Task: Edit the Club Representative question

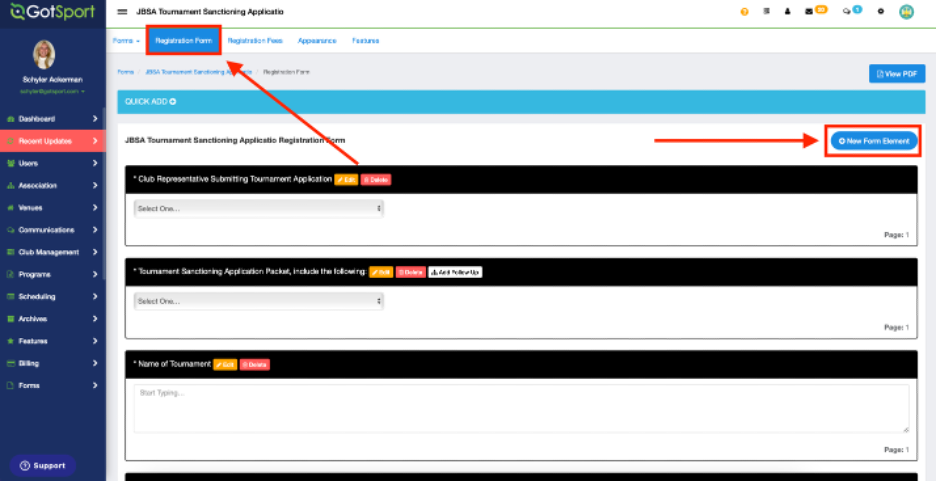Action: [346, 180]
